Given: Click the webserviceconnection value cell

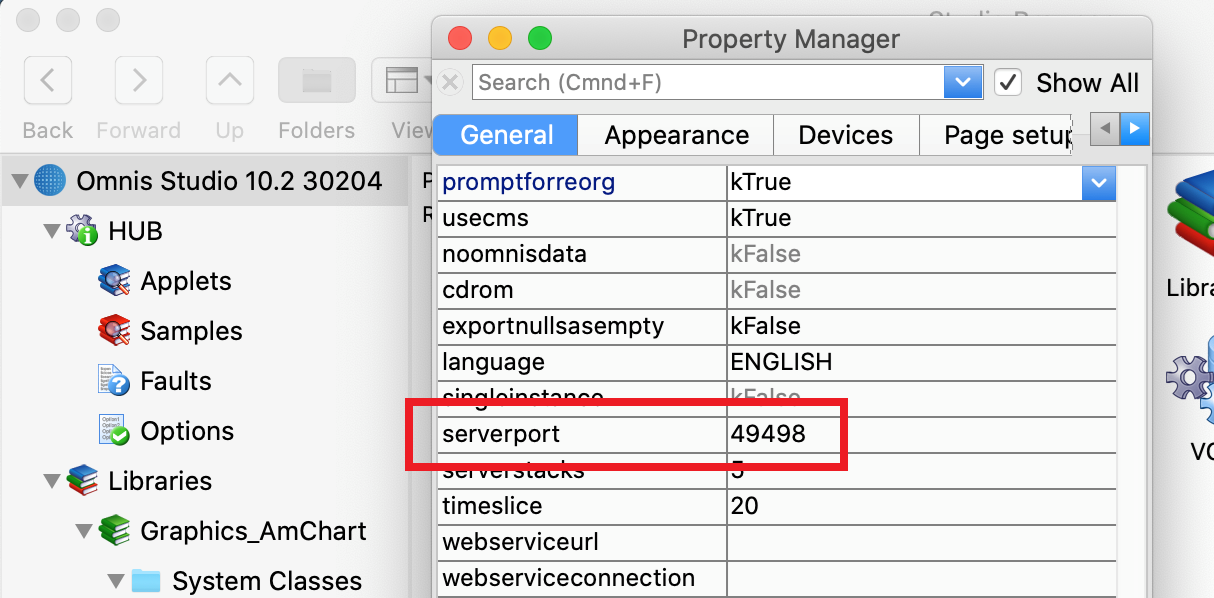Looking at the screenshot, I should [921, 578].
